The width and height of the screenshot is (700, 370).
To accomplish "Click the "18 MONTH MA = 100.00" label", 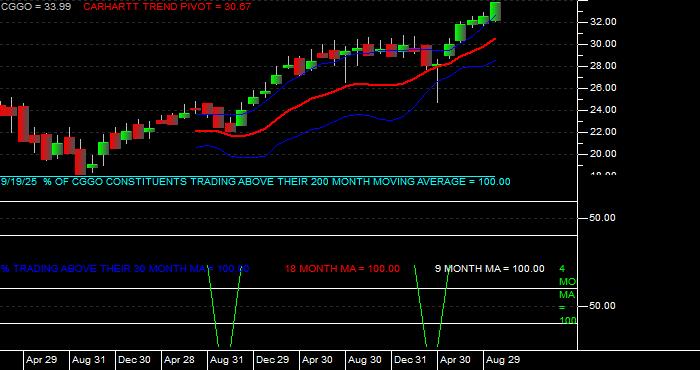I will tap(342, 269).
